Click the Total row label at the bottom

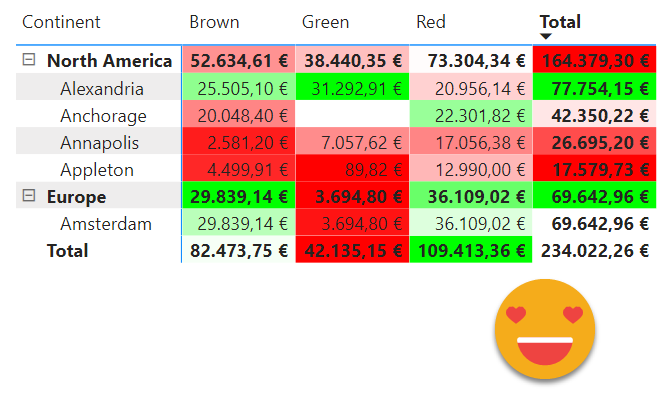tap(67, 250)
